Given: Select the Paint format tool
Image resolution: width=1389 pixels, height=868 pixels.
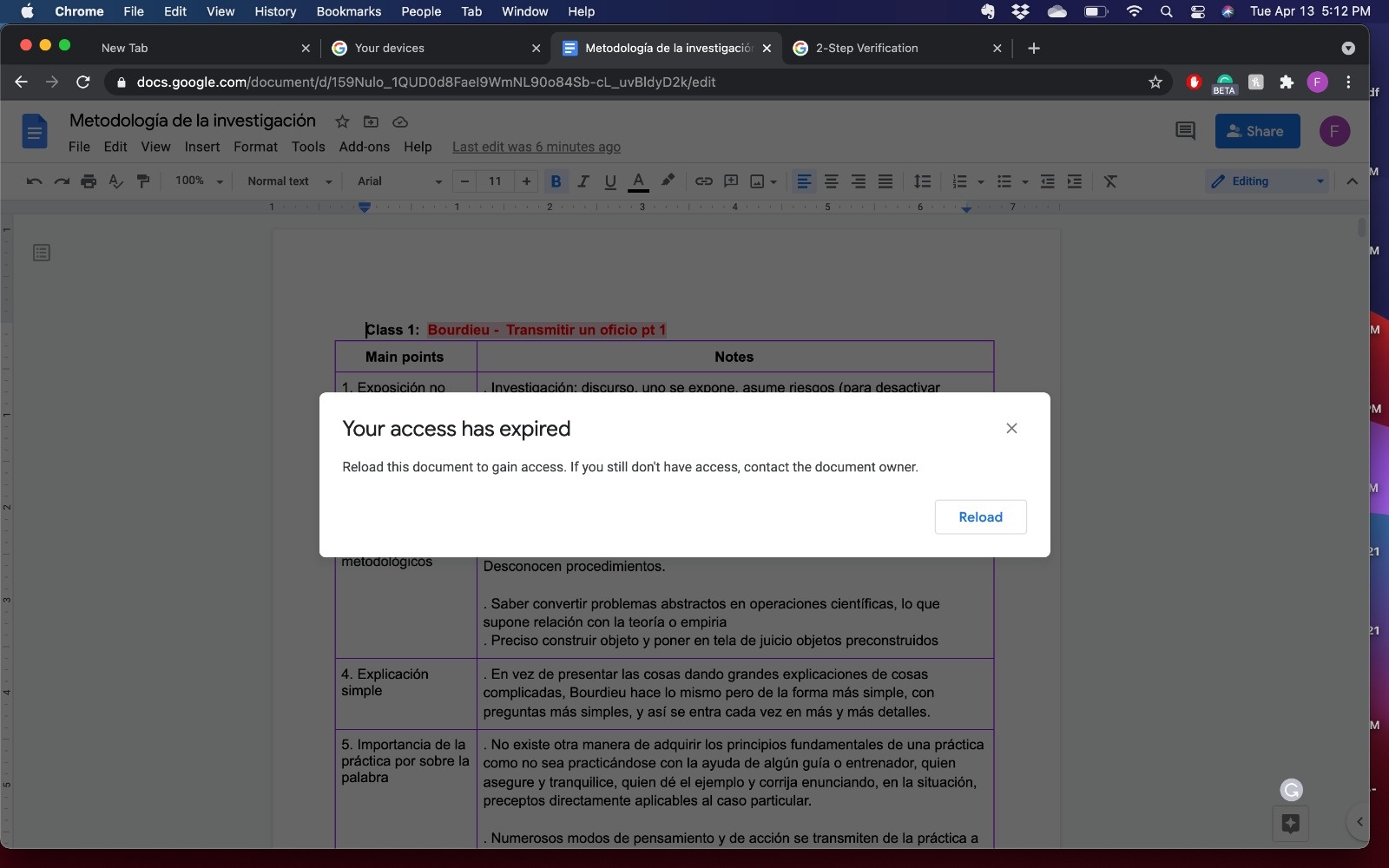Looking at the screenshot, I should pyautogui.click(x=143, y=181).
